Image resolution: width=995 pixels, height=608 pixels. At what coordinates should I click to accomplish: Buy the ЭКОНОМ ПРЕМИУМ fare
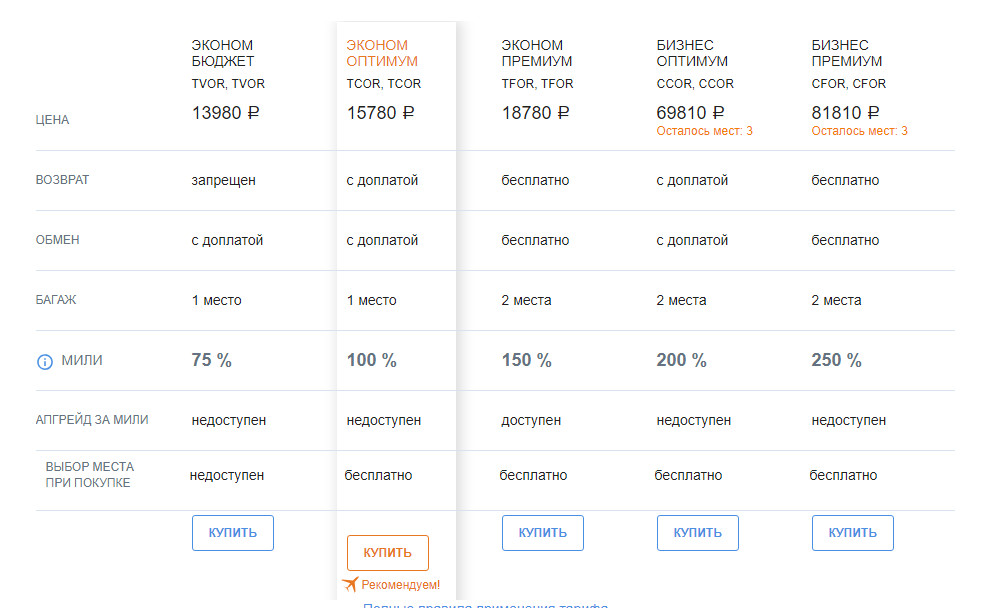pyautogui.click(x=542, y=533)
